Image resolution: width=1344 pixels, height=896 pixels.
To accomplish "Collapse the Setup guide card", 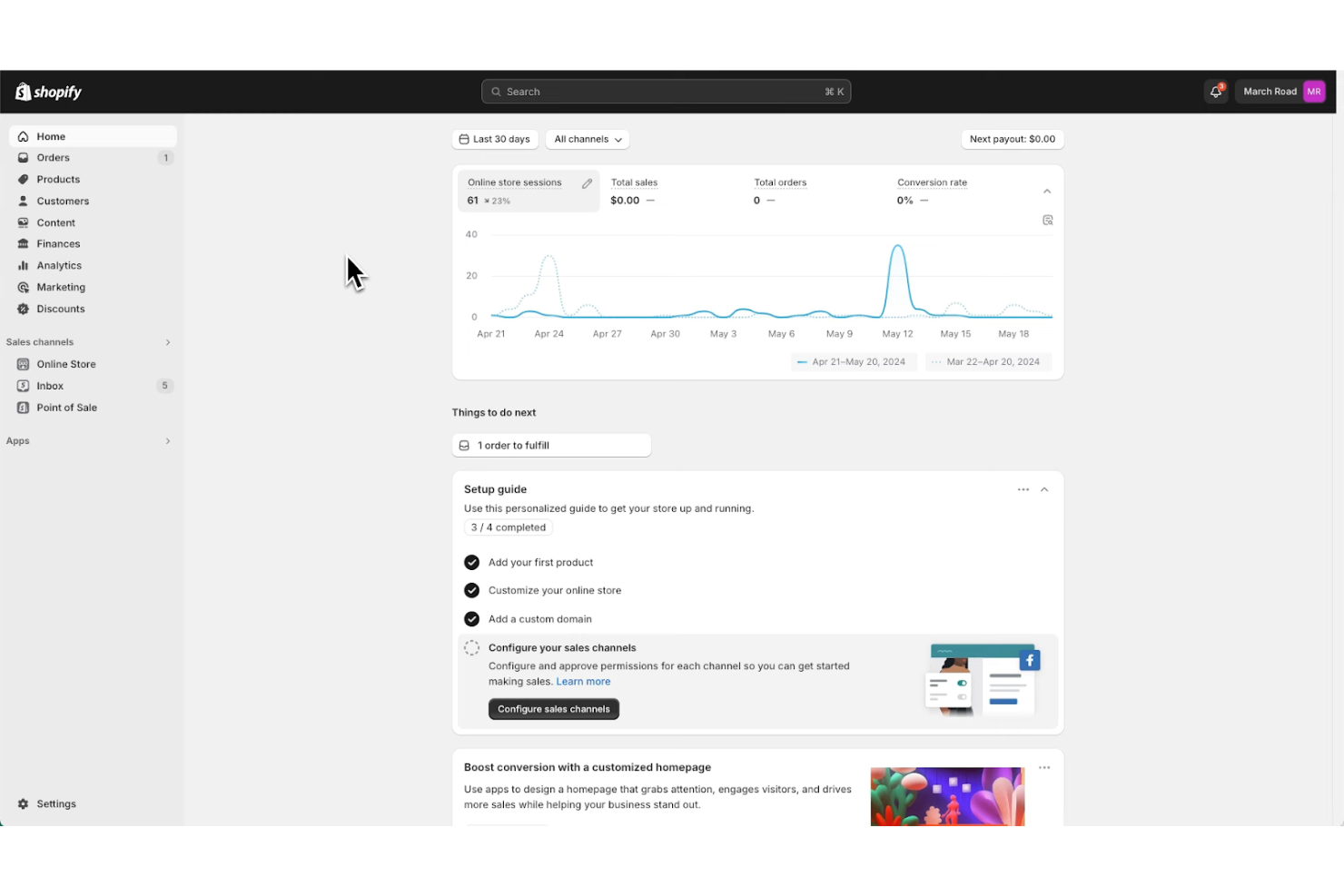I will (x=1043, y=488).
